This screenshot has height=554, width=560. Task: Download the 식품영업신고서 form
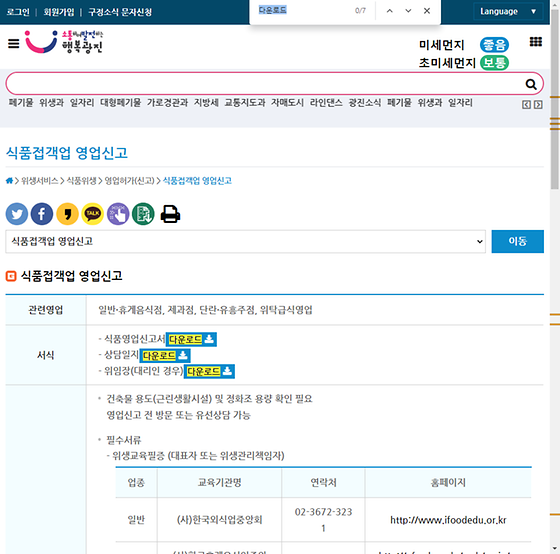coord(191,339)
